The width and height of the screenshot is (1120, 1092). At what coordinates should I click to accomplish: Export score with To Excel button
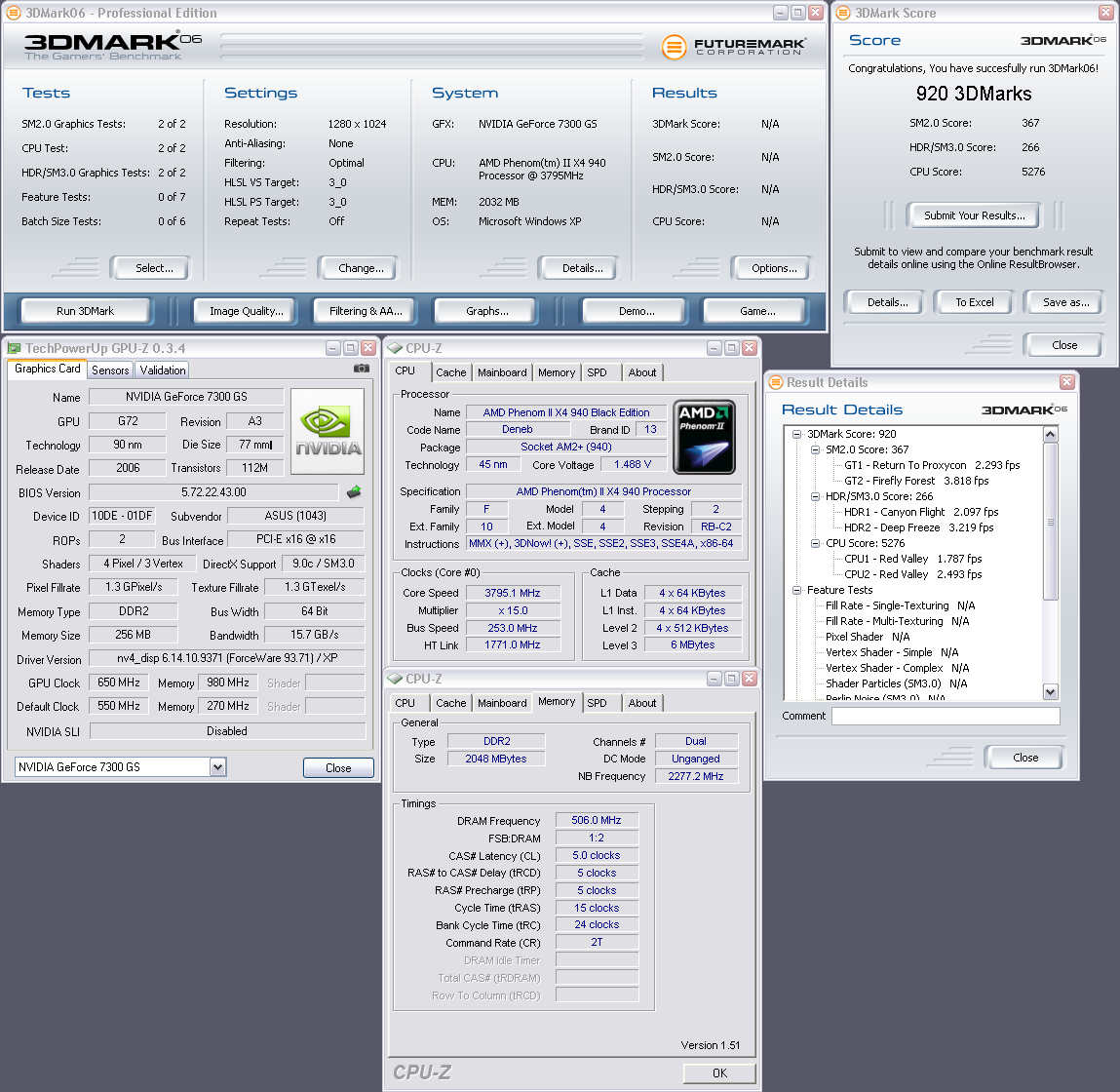click(975, 302)
